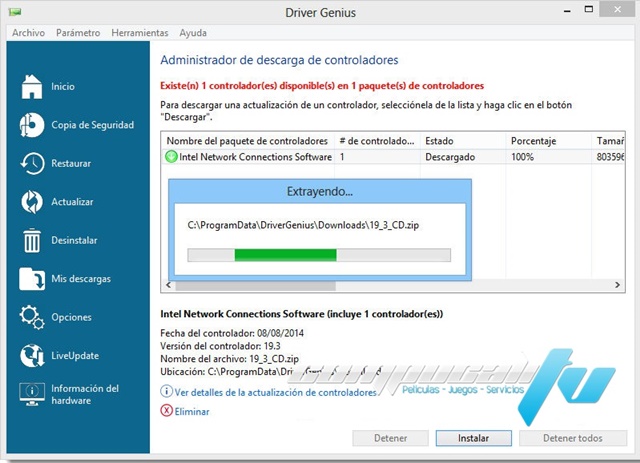Click the Opciones gears icon
This screenshot has width=640, height=463.
32,317
